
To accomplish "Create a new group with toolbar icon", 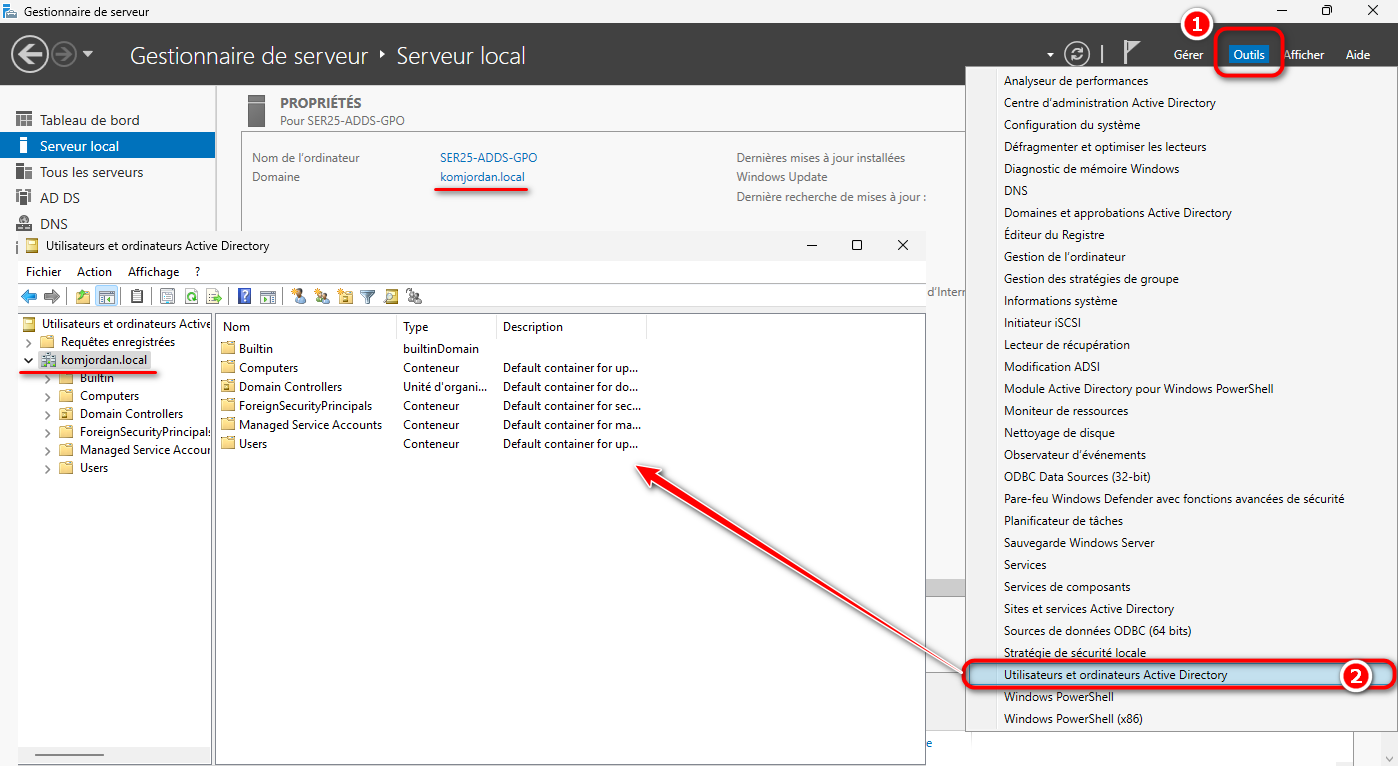I will pos(321,296).
